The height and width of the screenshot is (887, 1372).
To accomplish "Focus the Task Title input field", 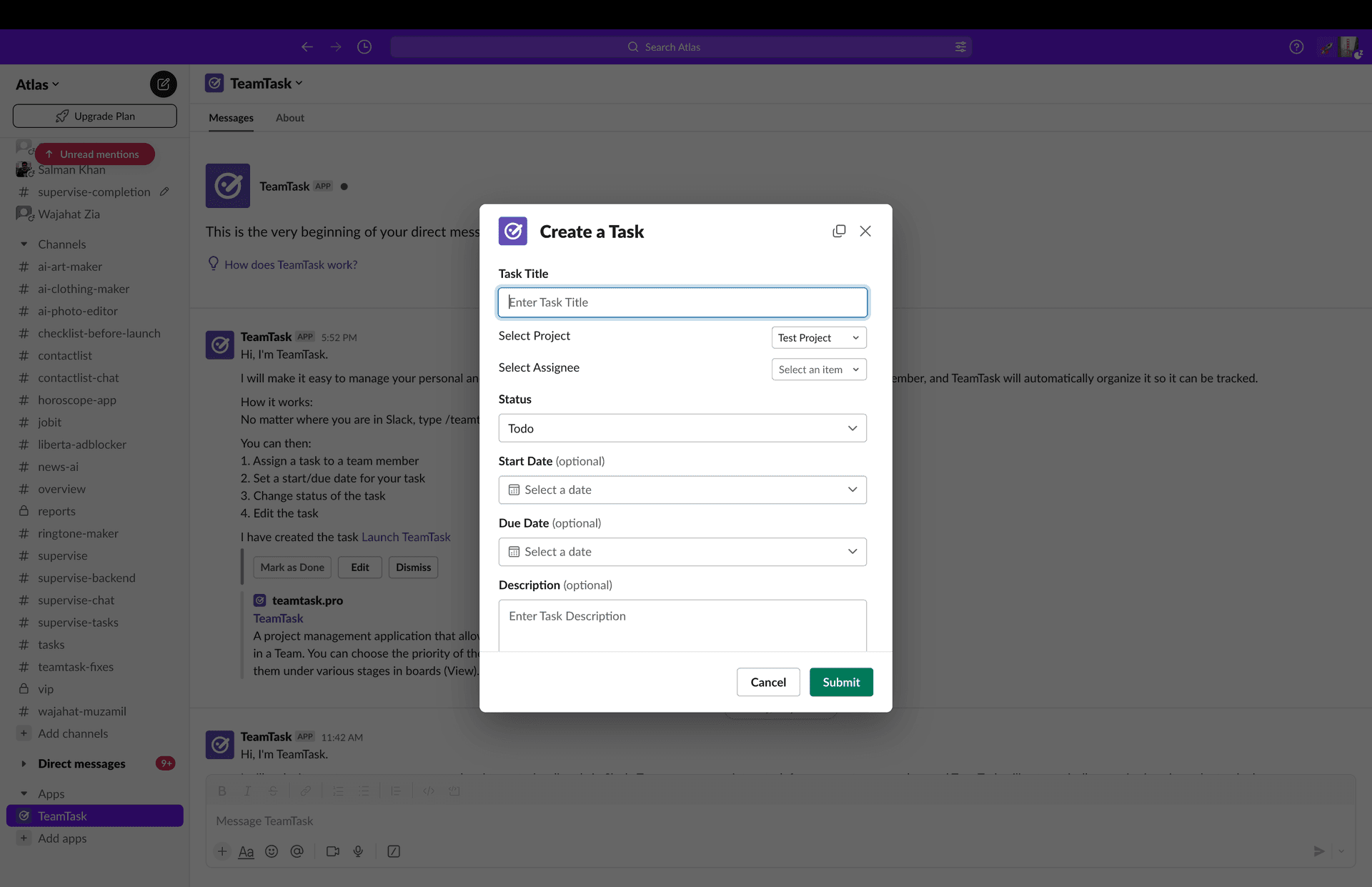I will coord(682,302).
